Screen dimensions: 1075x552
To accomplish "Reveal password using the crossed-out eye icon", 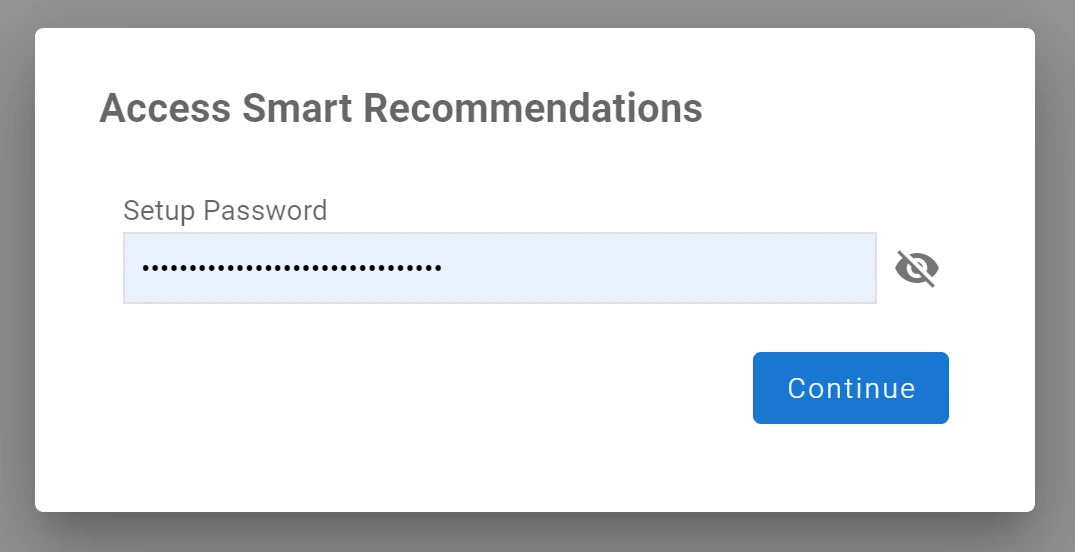I will tap(917, 268).
